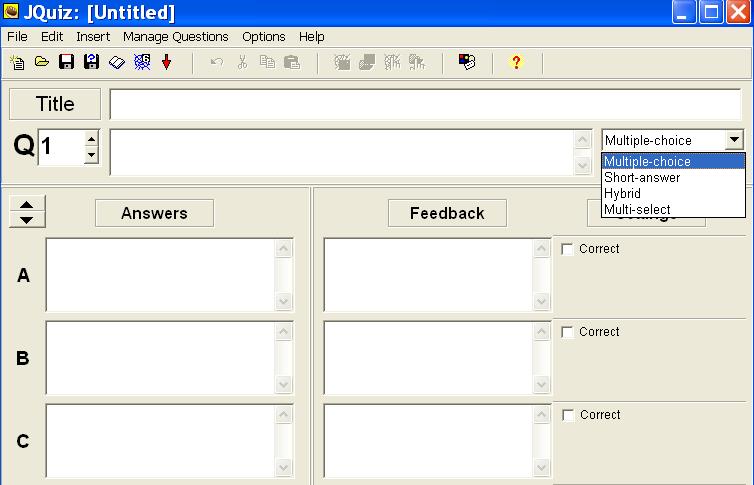Click into answer A text box

[161, 275]
